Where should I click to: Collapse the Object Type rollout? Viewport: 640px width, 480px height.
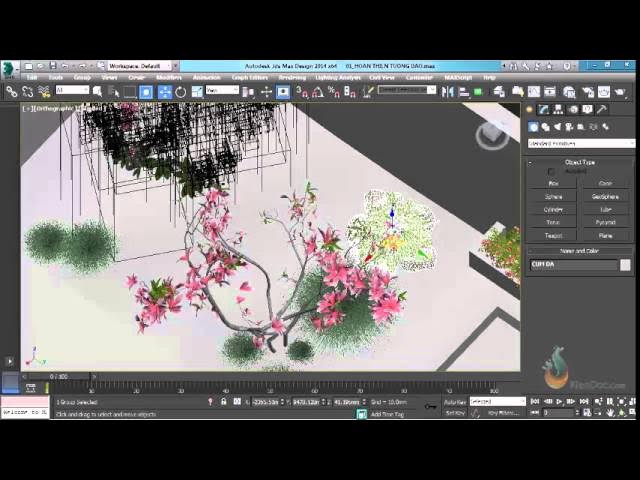click(580, 161)
